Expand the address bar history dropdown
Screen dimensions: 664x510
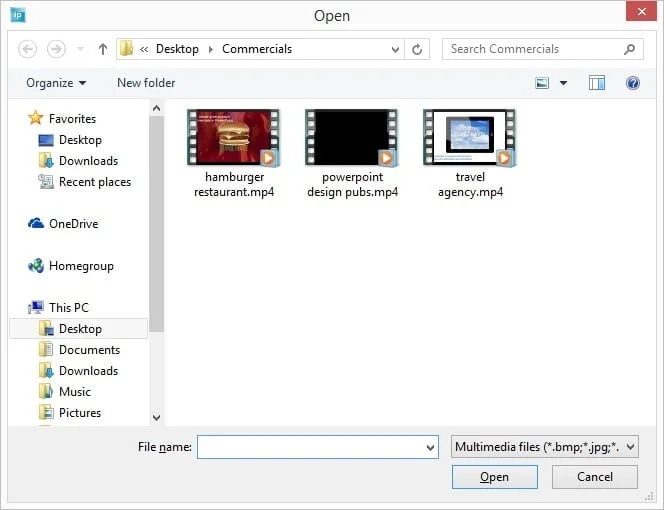[x=395, y=50]
